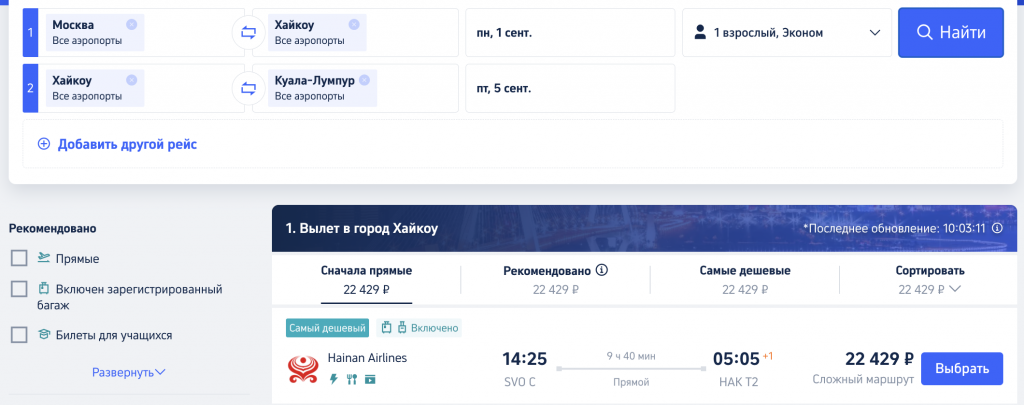
Task: Clear the Москва departure field
Action: (x=131, y=24)
